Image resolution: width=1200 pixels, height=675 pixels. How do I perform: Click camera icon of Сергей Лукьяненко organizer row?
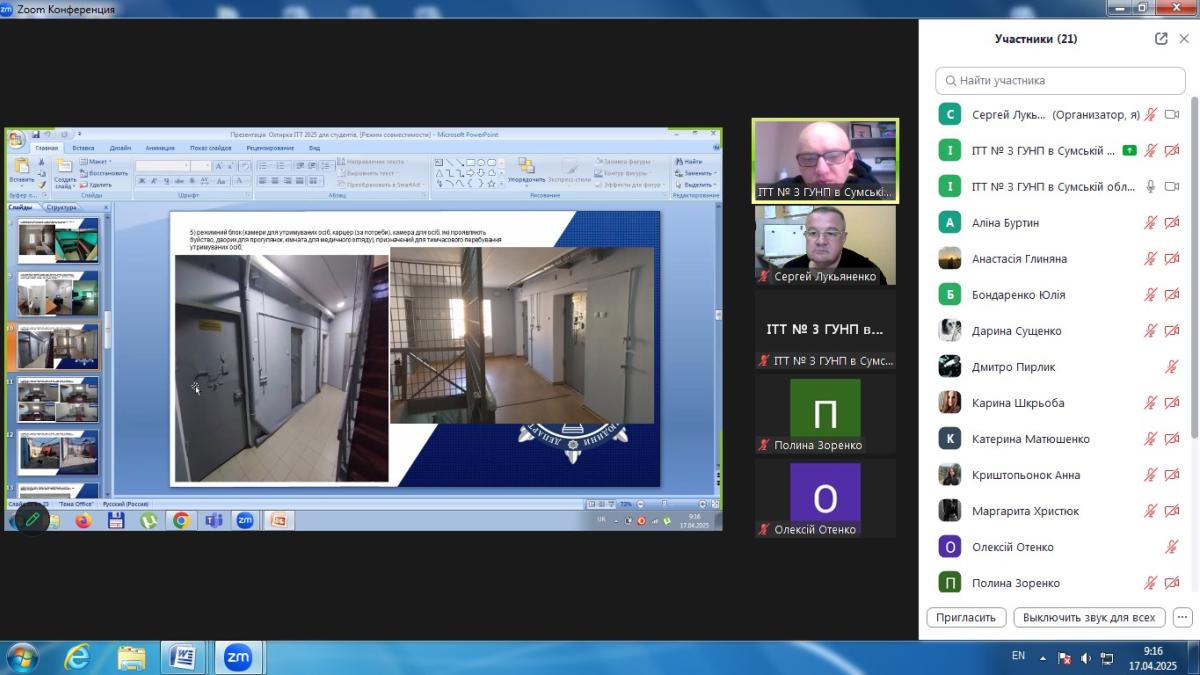tap(1172, 115)
